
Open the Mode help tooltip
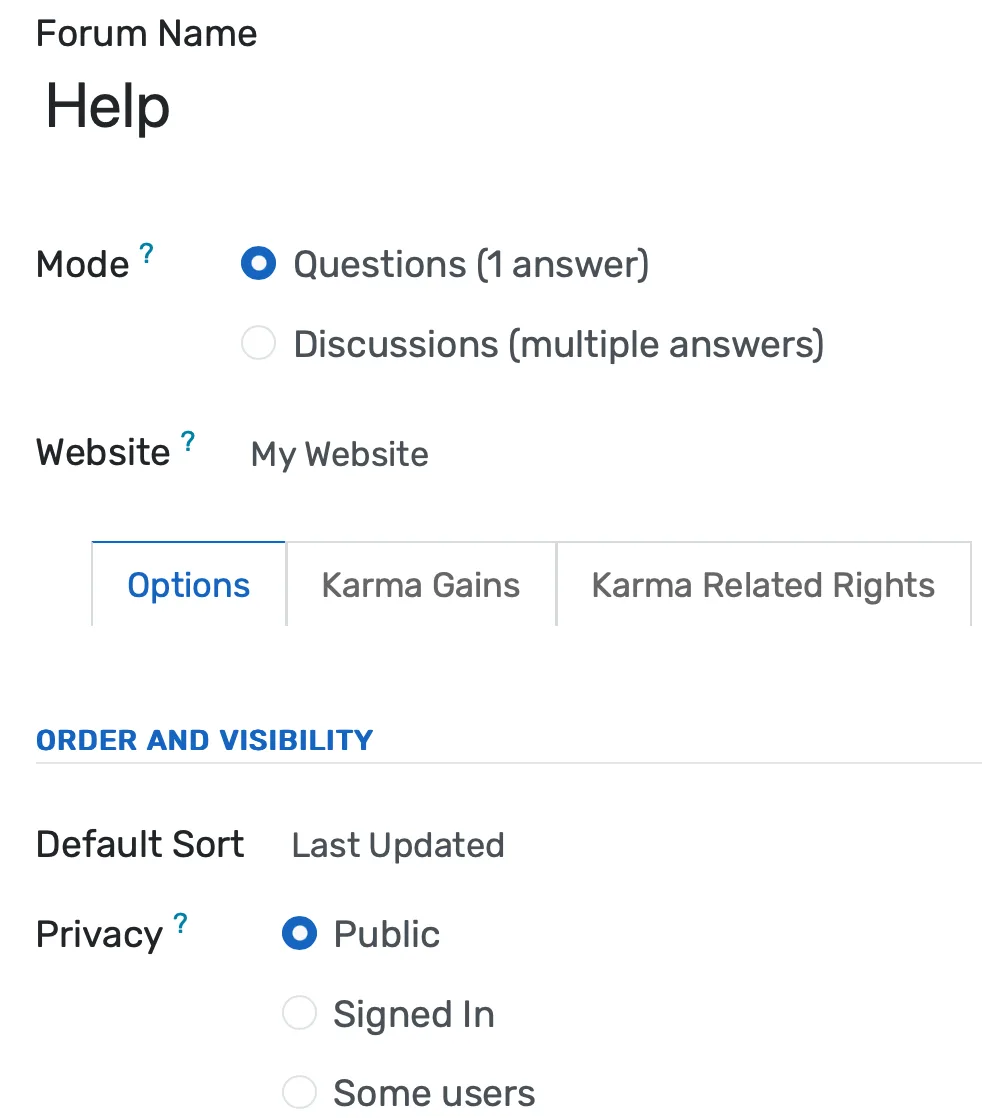tap(146, 253)
